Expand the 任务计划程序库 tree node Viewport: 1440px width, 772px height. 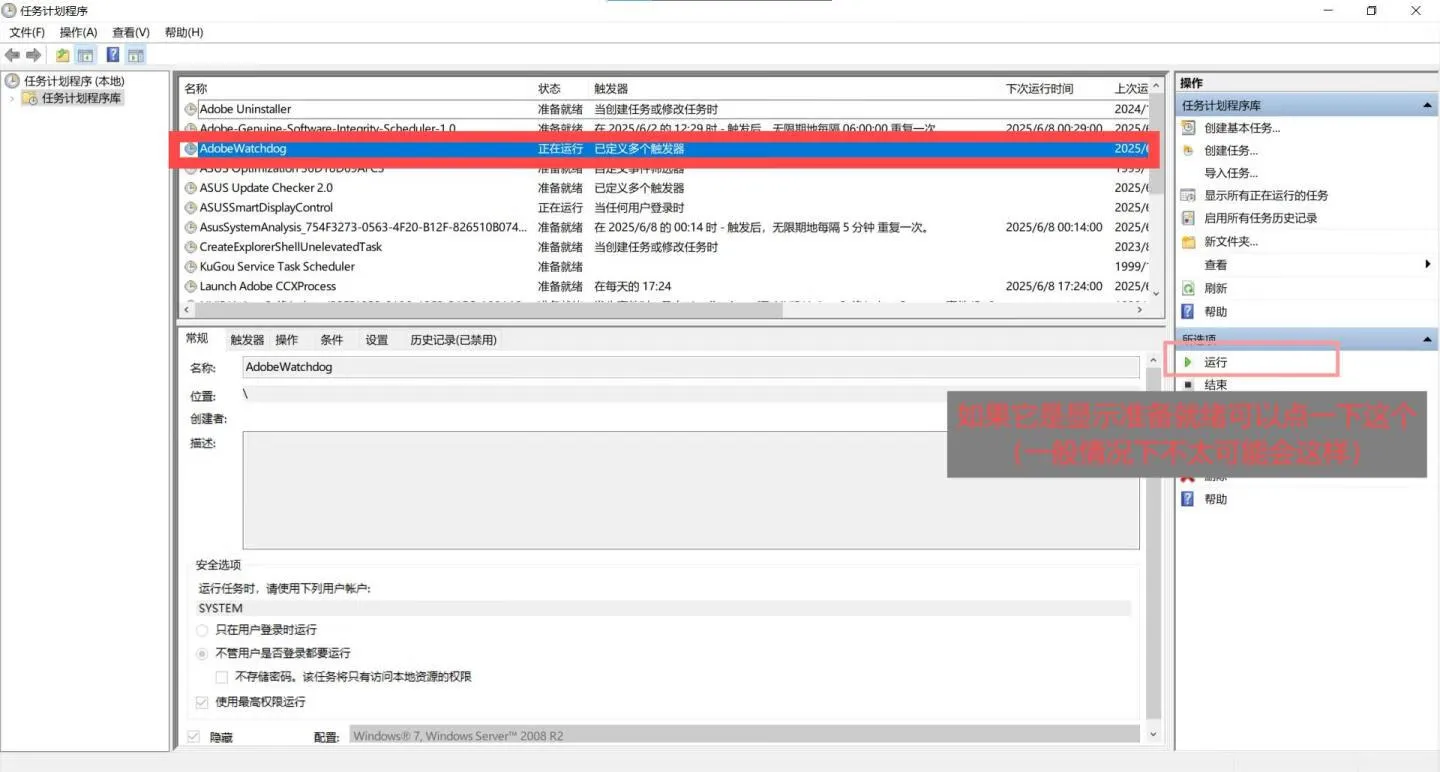click(x=12, y=98)
